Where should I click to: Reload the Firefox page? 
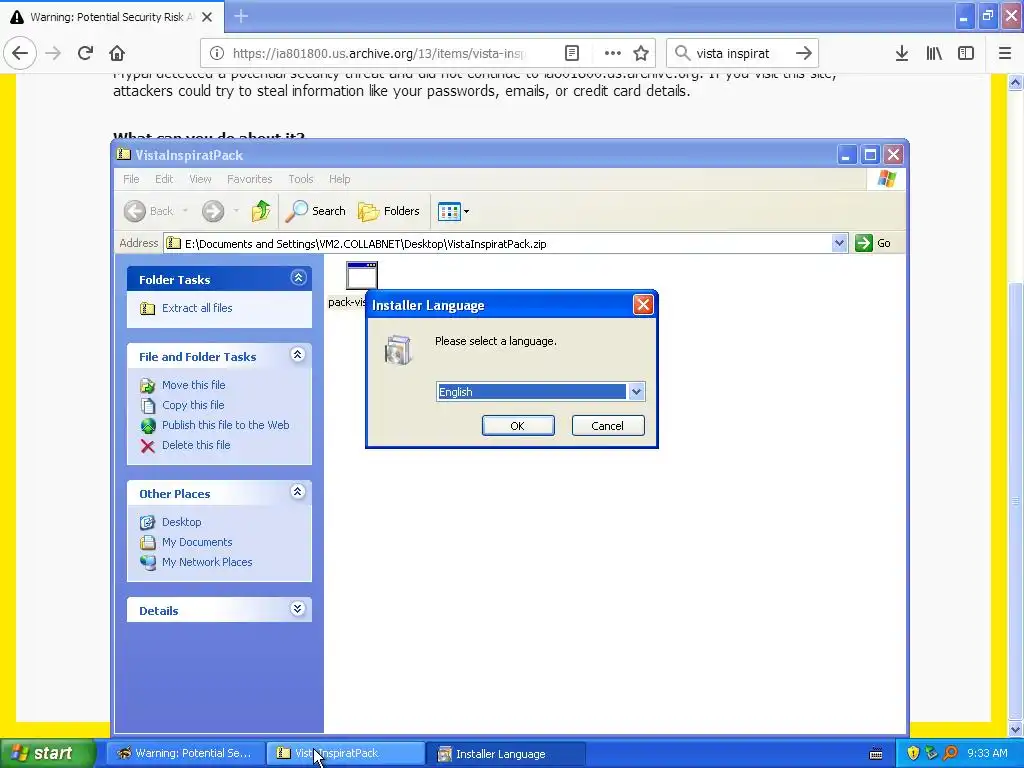(x=85, y=53)
